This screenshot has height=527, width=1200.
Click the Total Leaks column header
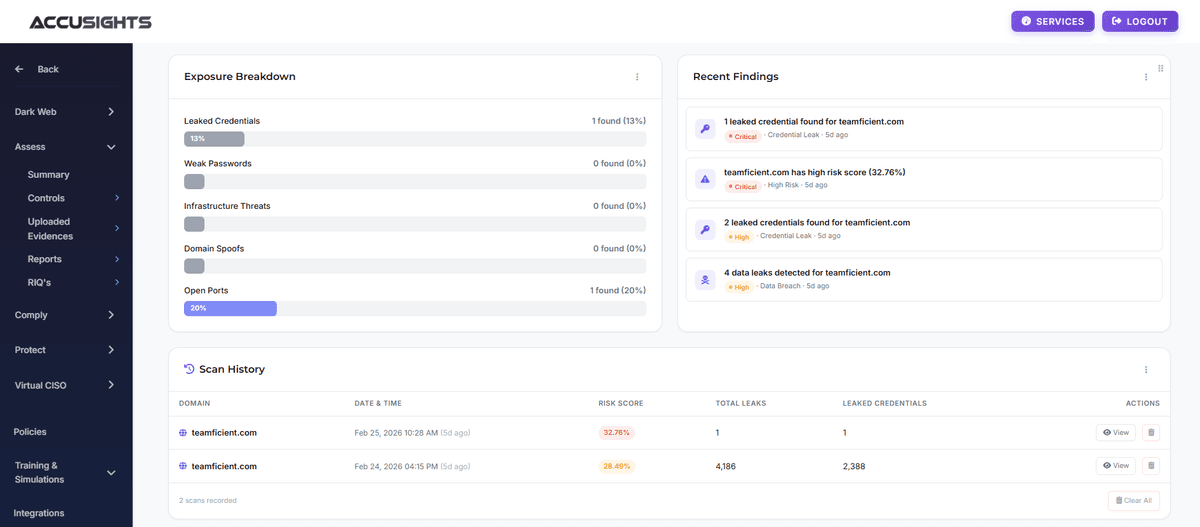coord(739,404)
